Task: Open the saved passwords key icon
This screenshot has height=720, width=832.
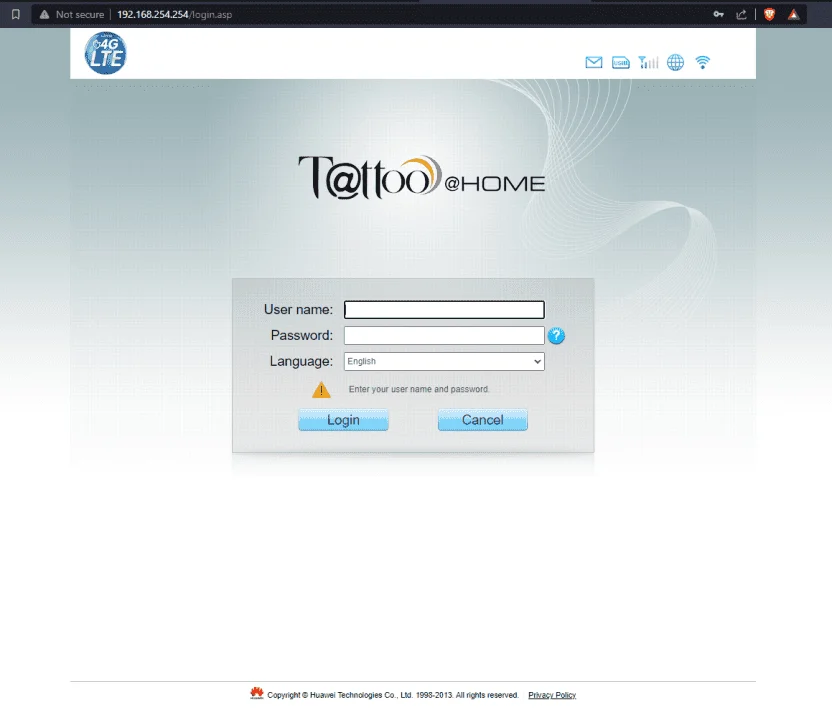Action: click(718, 14)
